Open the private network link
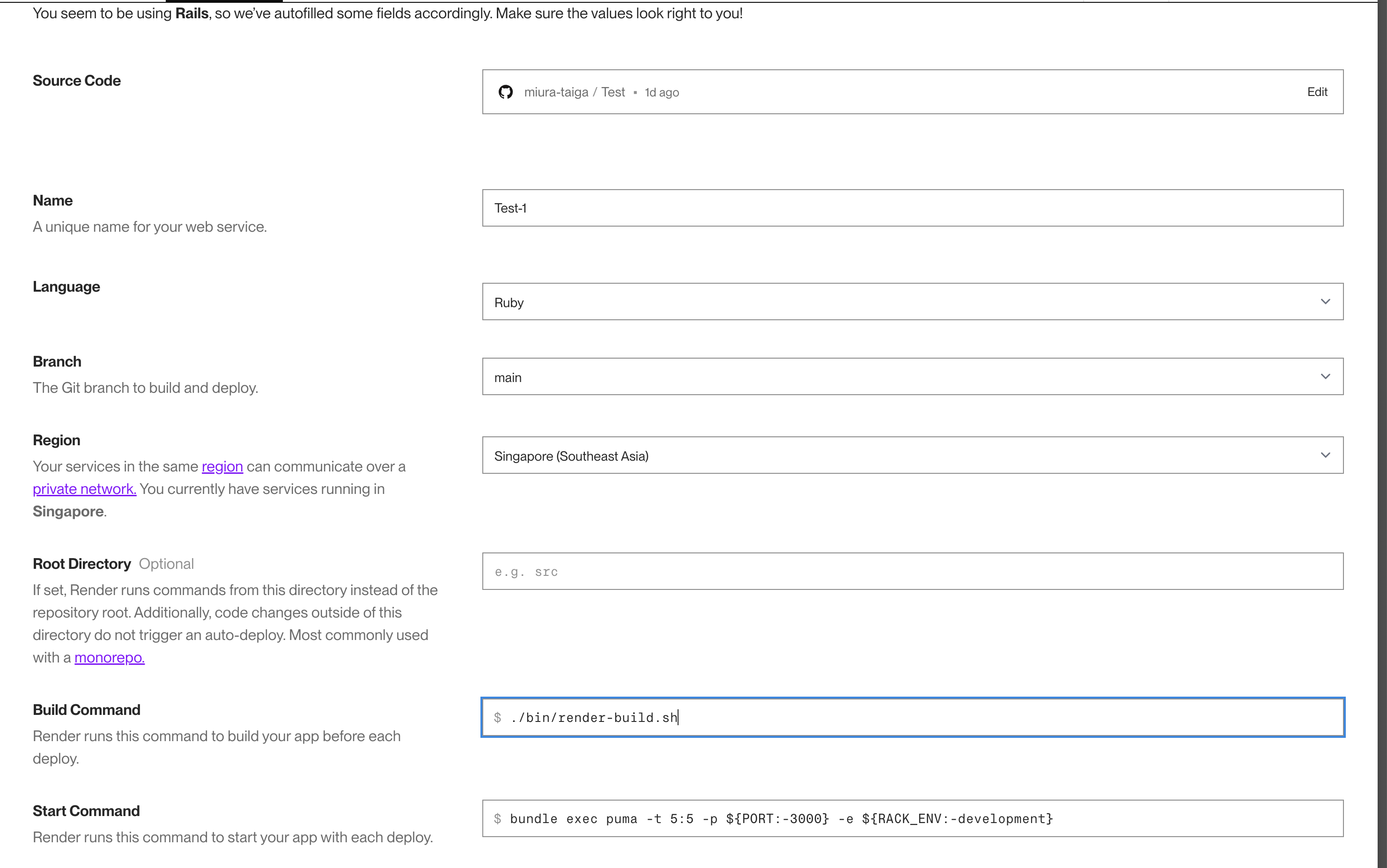This screenshot has width=1387, height=868. tap(84, 489)
